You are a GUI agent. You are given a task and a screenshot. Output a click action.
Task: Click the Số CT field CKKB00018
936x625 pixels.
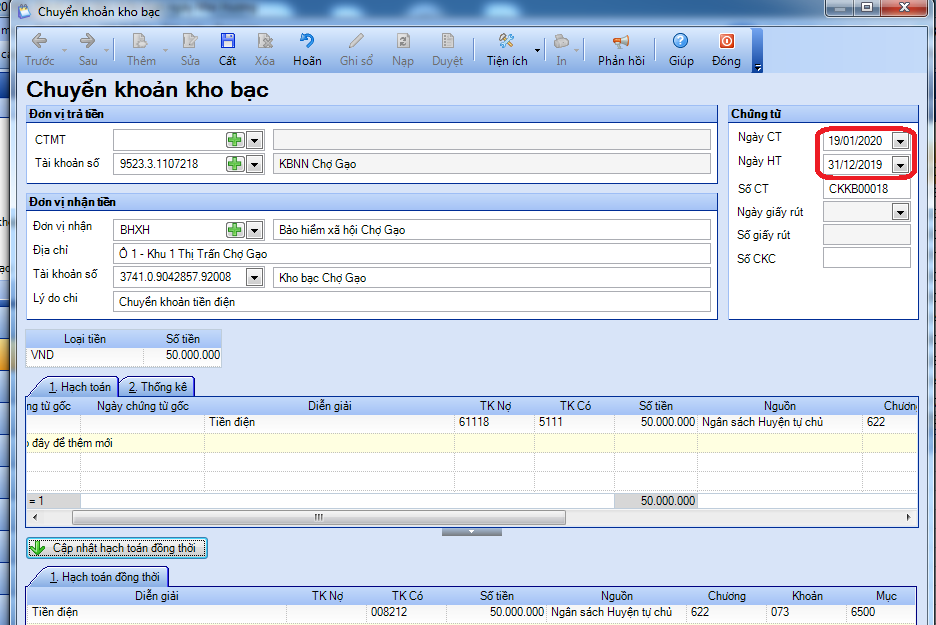pos(866,189)
